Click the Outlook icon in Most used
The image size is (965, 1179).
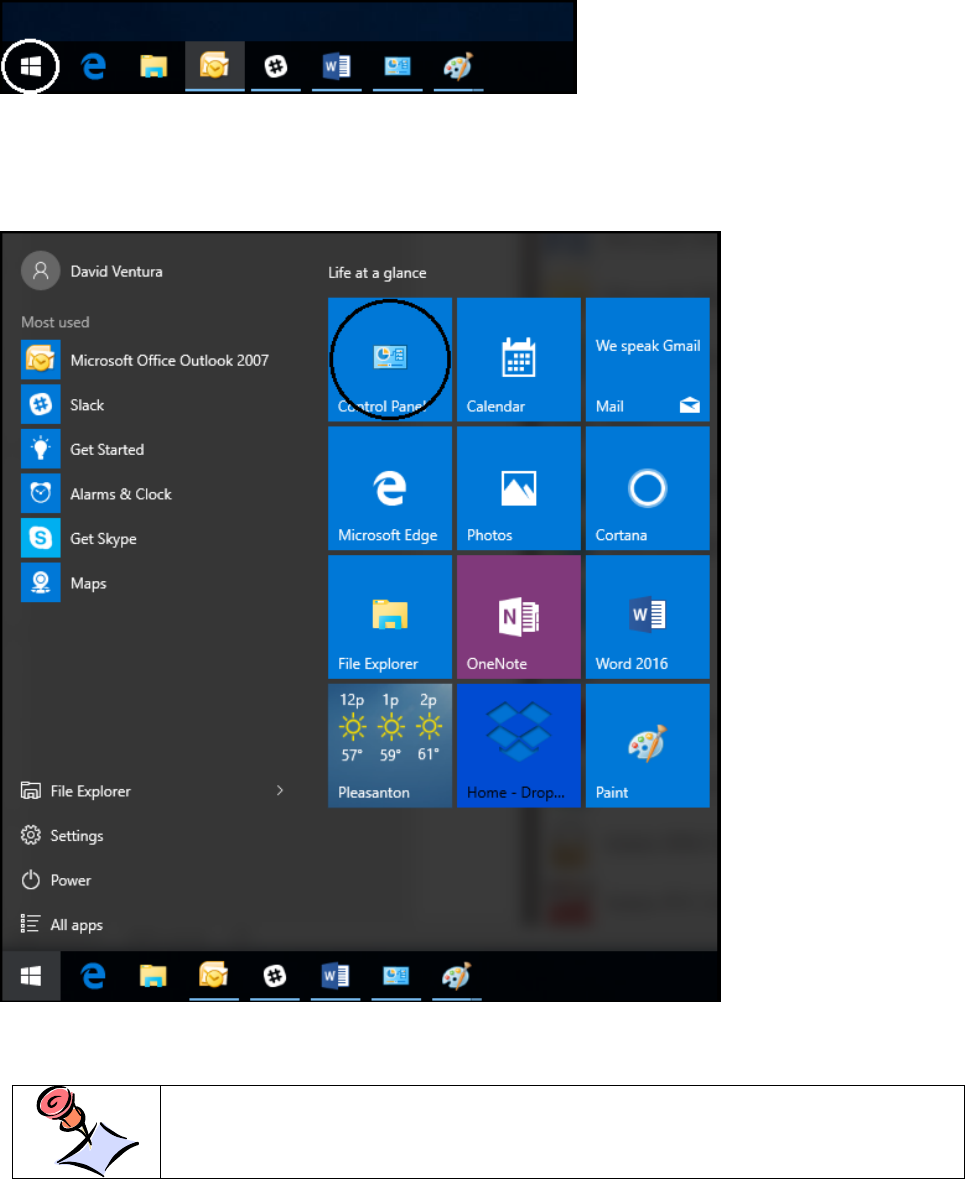tap(41, 360)
